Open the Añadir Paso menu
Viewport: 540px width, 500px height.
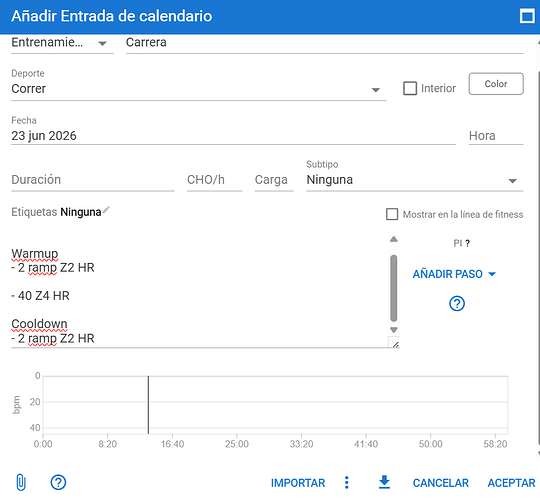point(454,274)
